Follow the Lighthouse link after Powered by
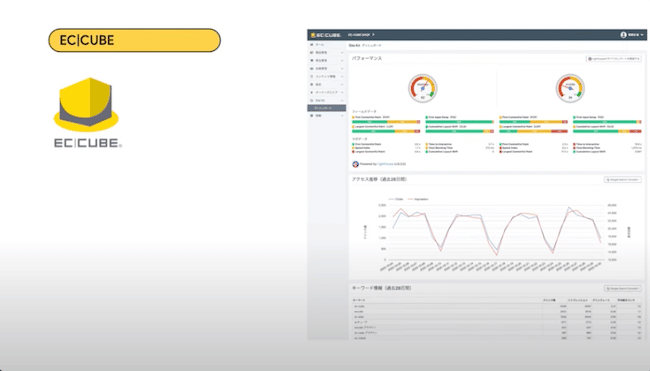This screenshot has width=650, height=371. 385,164
